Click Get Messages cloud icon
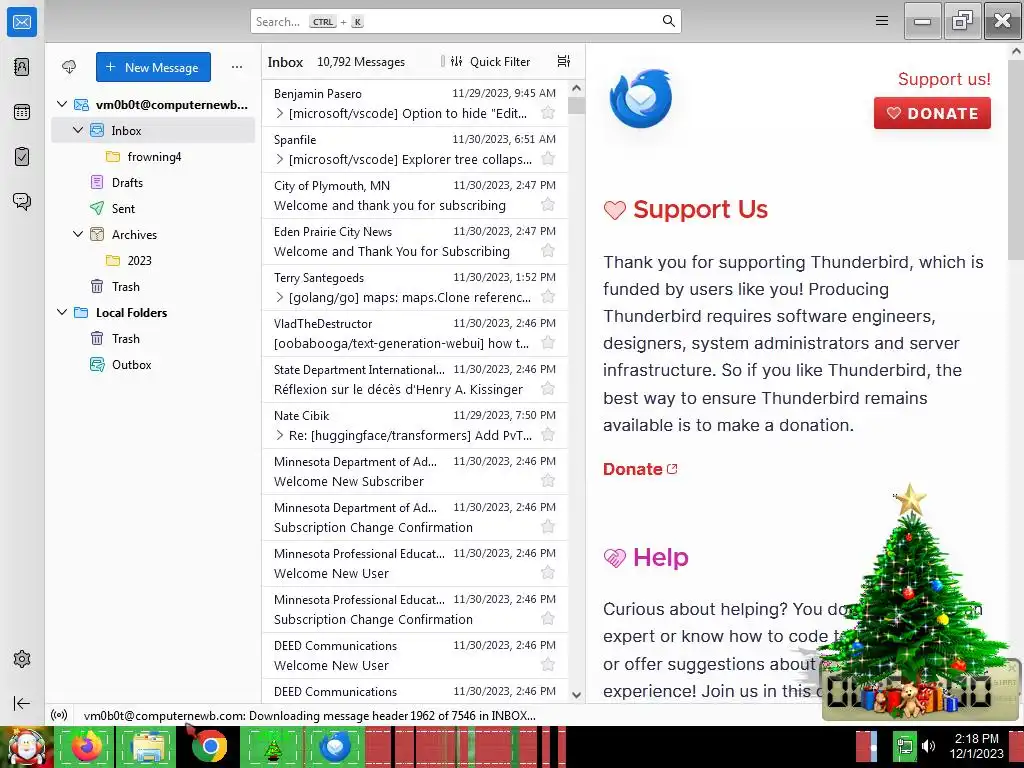 point(69,67)
